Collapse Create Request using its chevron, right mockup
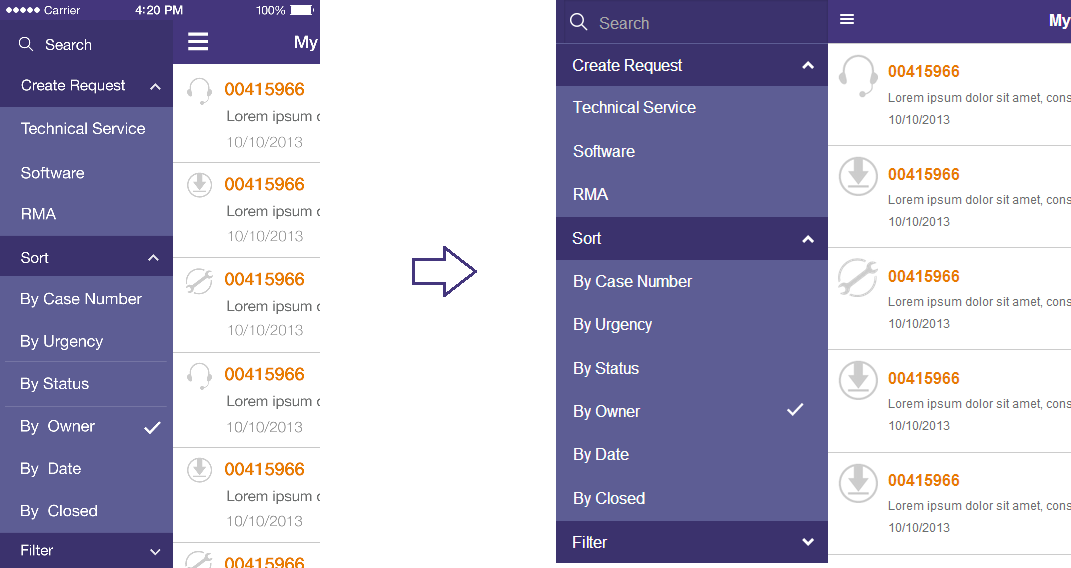 coord(808,66)
